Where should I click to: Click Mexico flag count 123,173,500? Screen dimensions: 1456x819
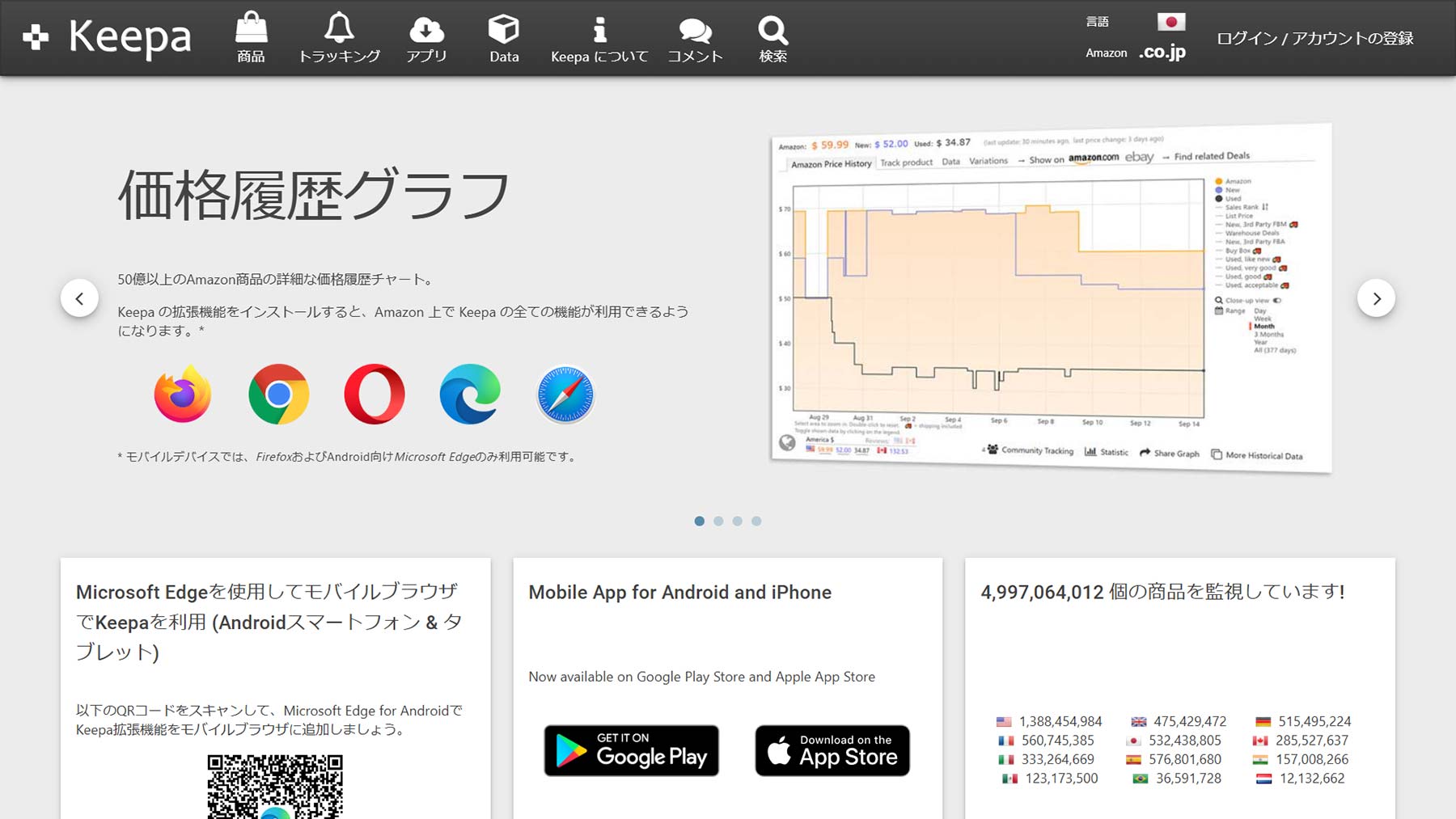[1050, 778]
